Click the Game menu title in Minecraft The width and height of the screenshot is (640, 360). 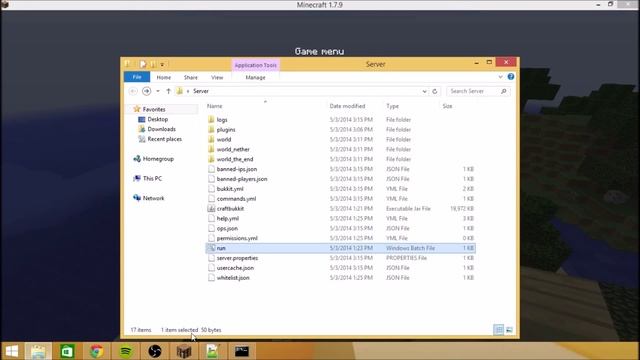pos(320,51)
